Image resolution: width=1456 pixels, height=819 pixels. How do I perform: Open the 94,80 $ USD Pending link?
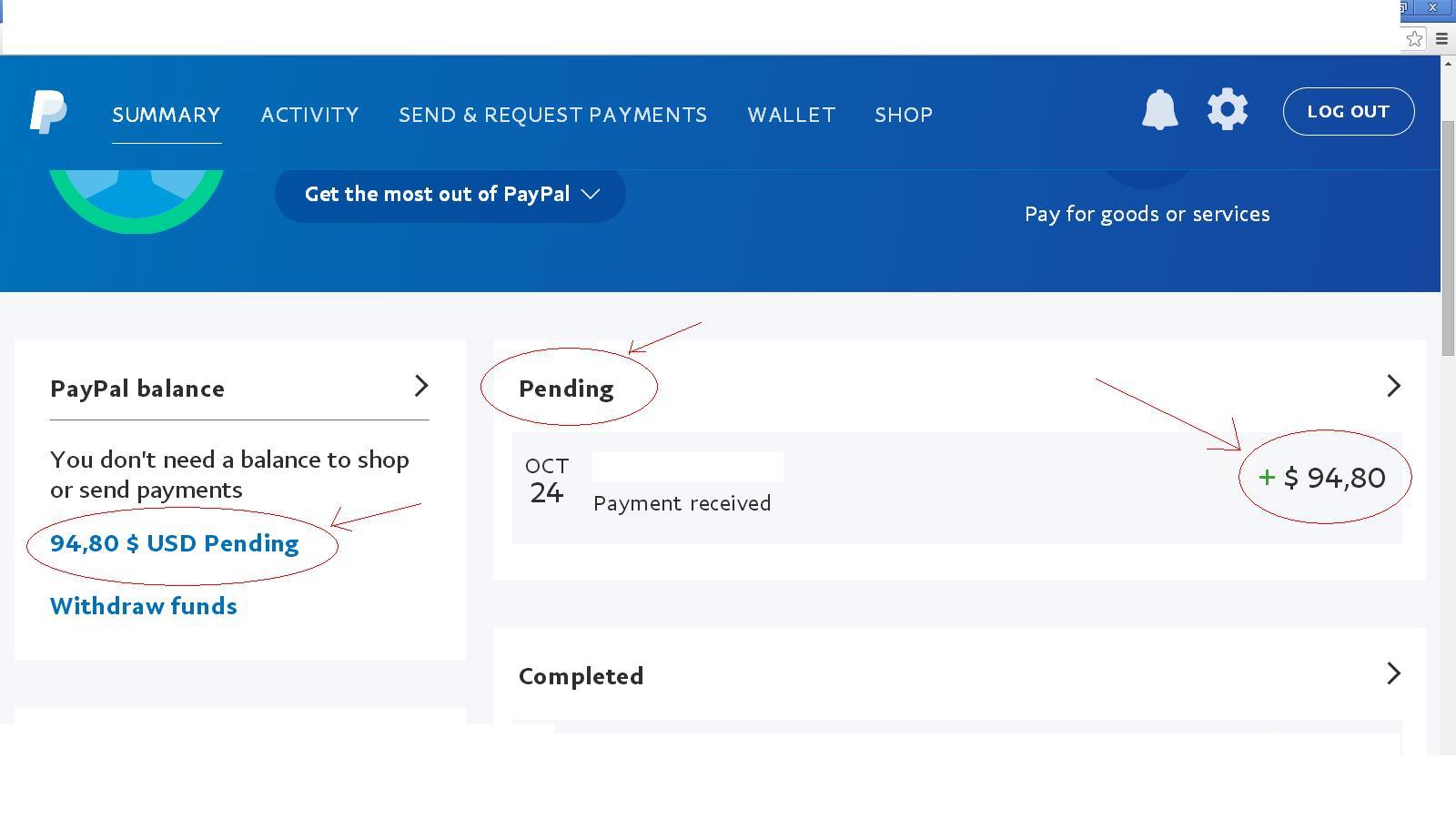[x=175, y=543]
